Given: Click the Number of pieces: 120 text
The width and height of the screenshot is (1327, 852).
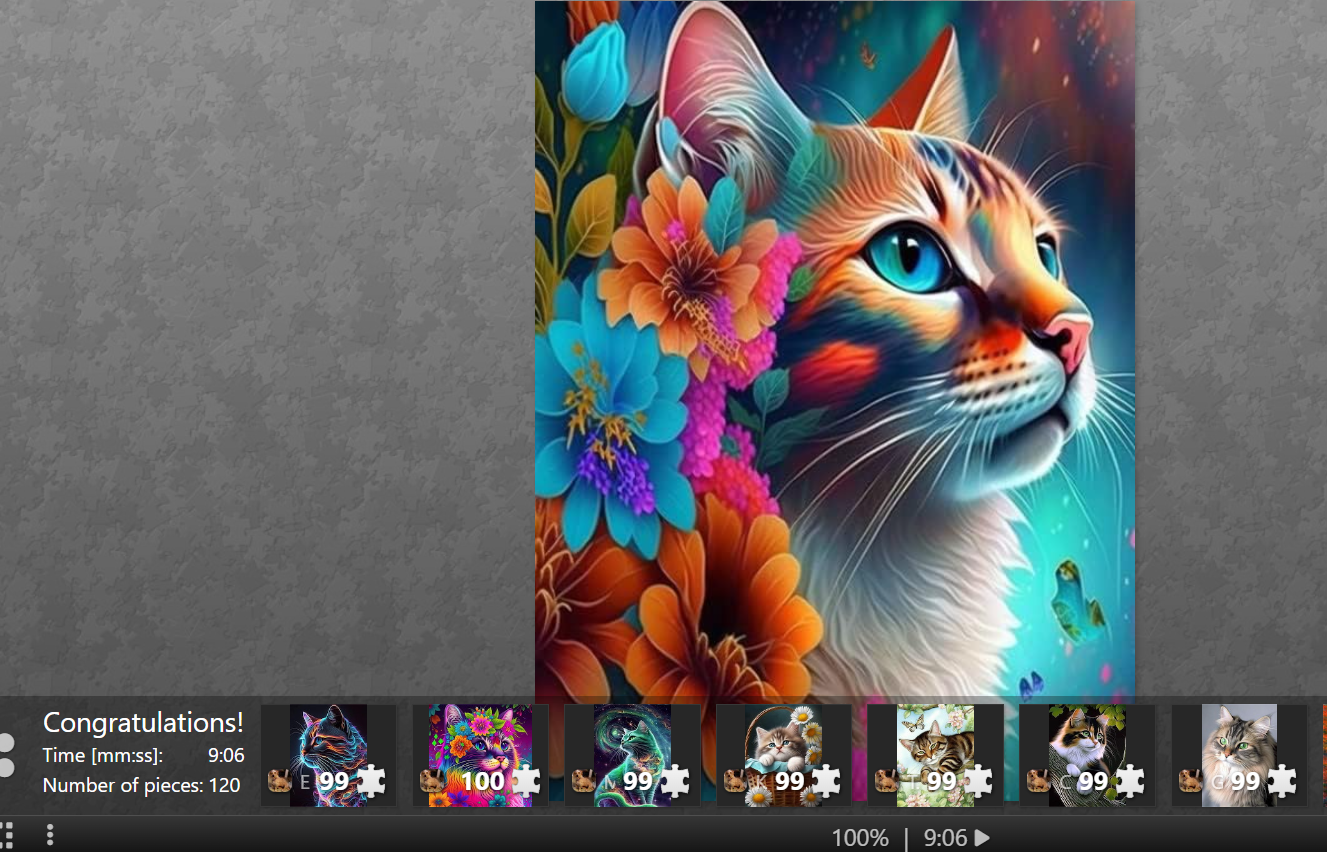Looking at the screenshot, I should point(141,785).
